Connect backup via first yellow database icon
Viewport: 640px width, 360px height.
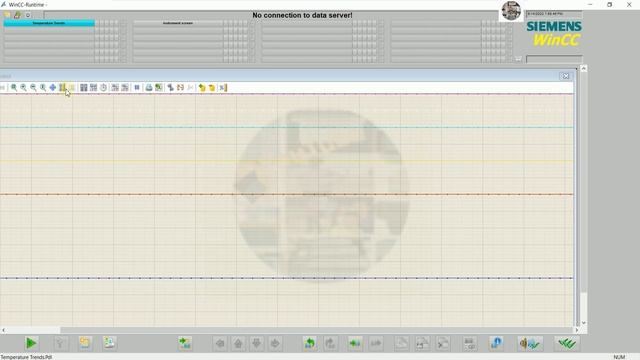(x=202, y=87)
